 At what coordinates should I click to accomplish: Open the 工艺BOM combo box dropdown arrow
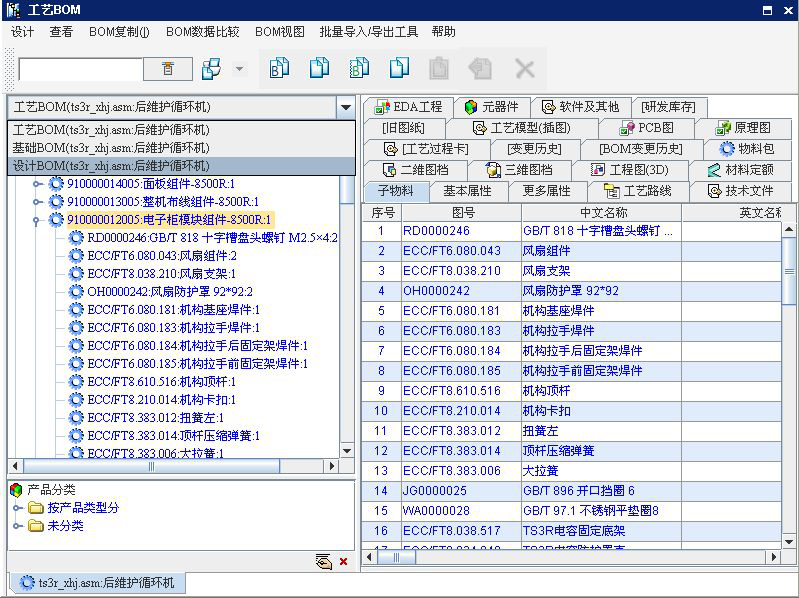tap(345, 107)
